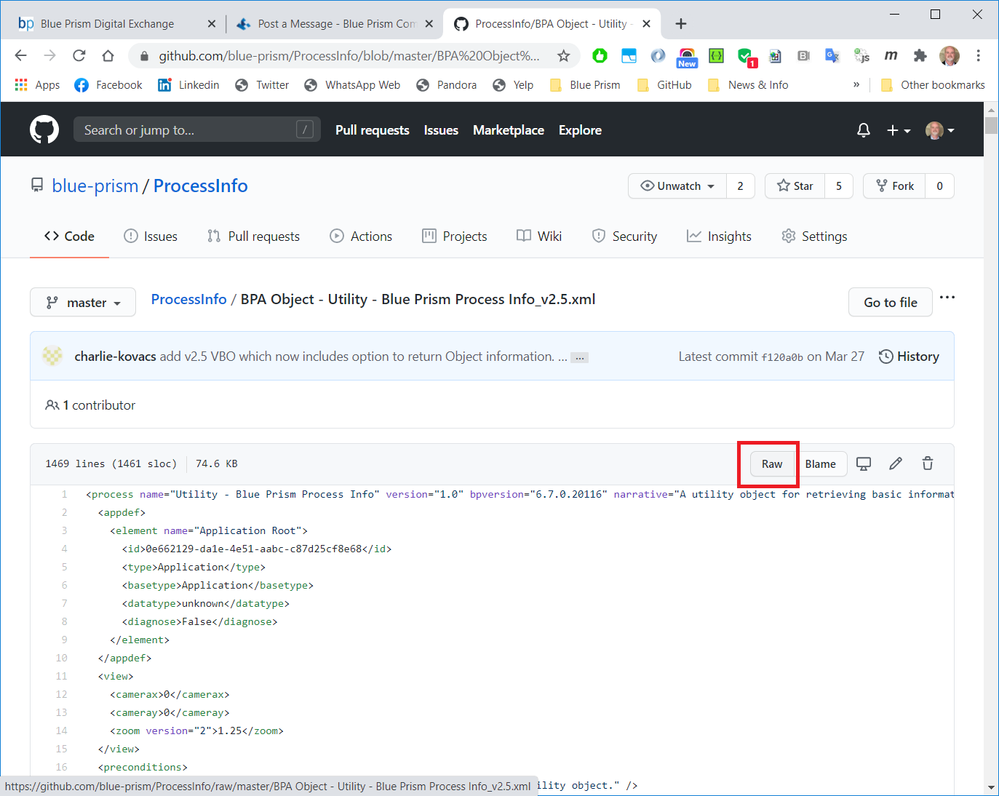View the file History
Screen dimensions: 999x796
tap(909, 357)
